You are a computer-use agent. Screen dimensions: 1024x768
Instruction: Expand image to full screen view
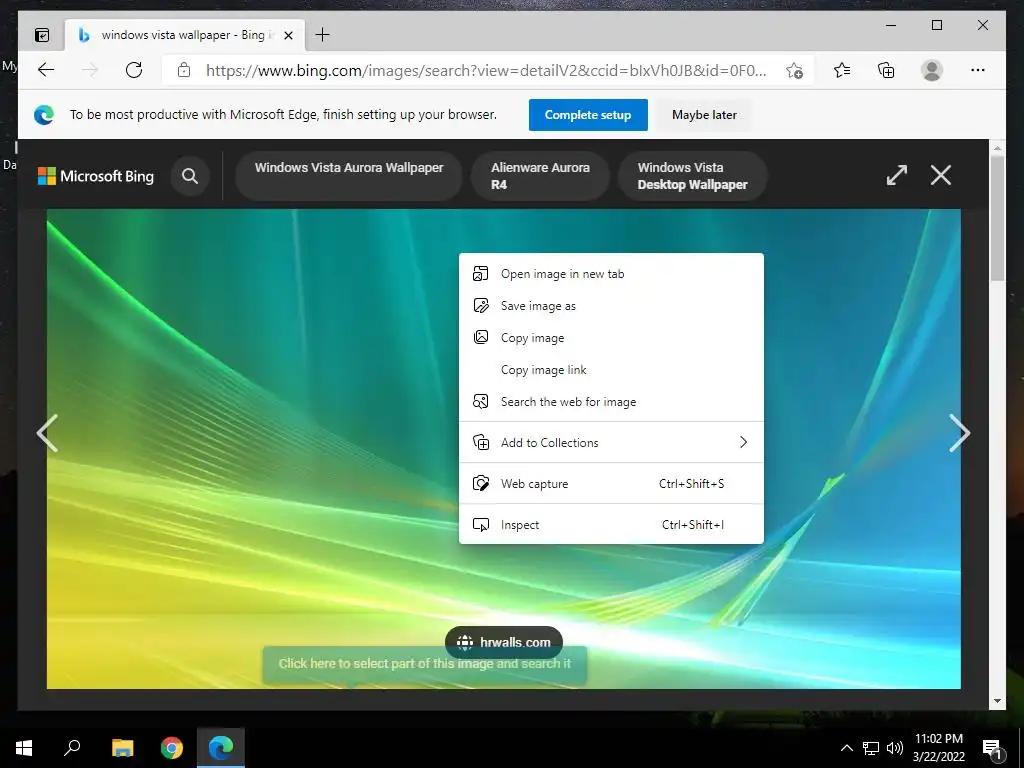[897, 175]
